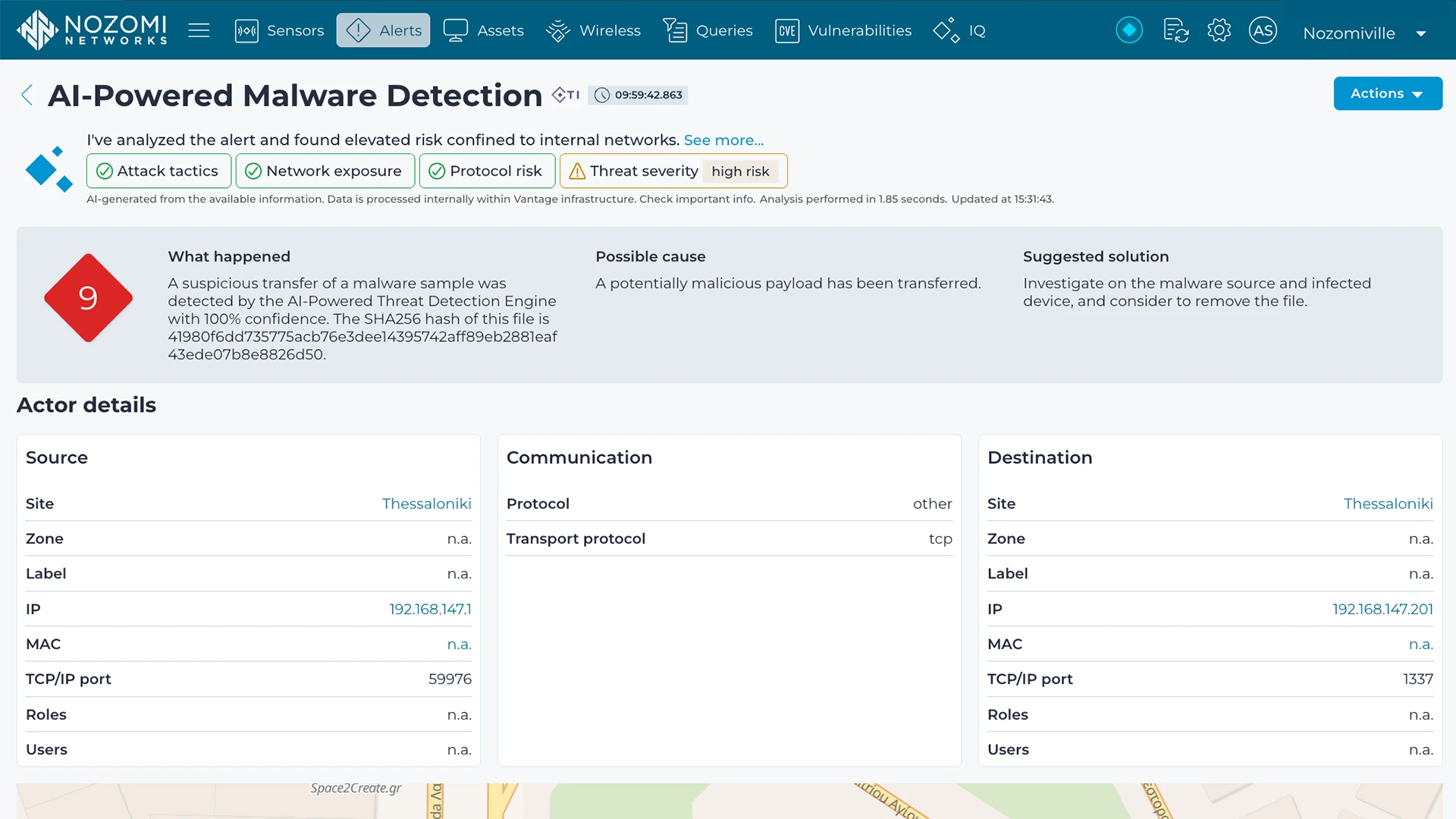Open the Assets menu
The height and width of the screenshot is (819, 1456).
[x=483, y=30]
